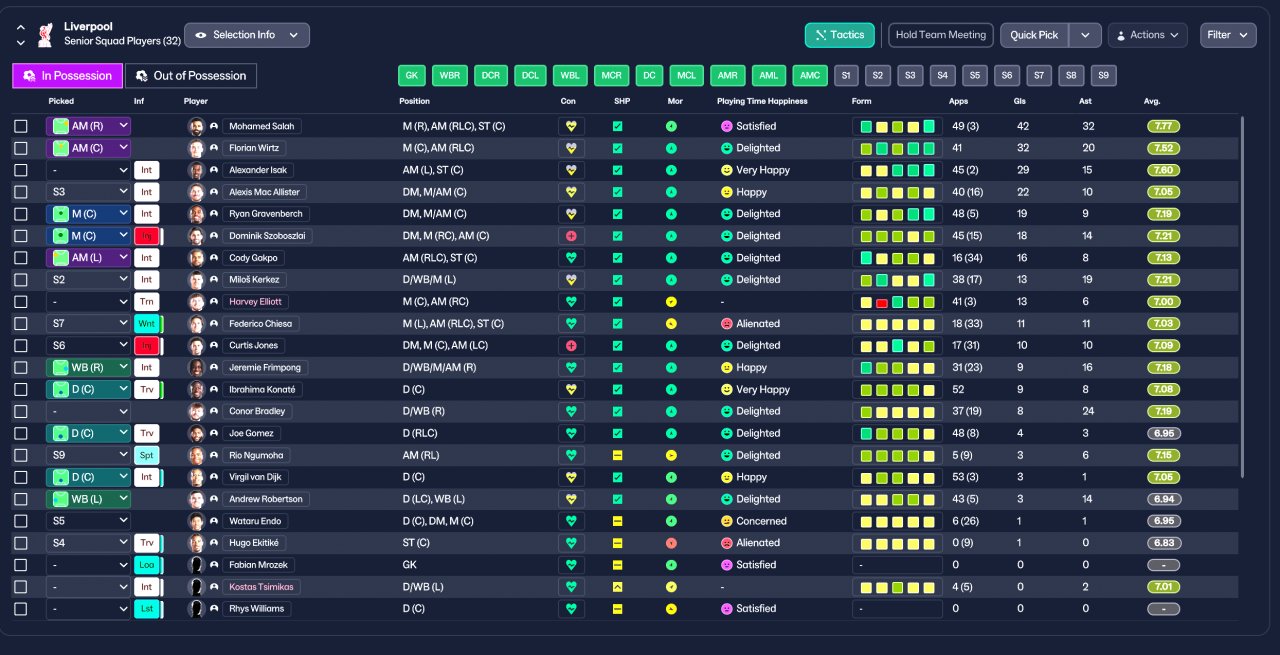Click the silhouette portrait of Fabian Mrozek
The height and width of the screenshot is (655, 1280).
pyautogui.click(x=196, y=565)
